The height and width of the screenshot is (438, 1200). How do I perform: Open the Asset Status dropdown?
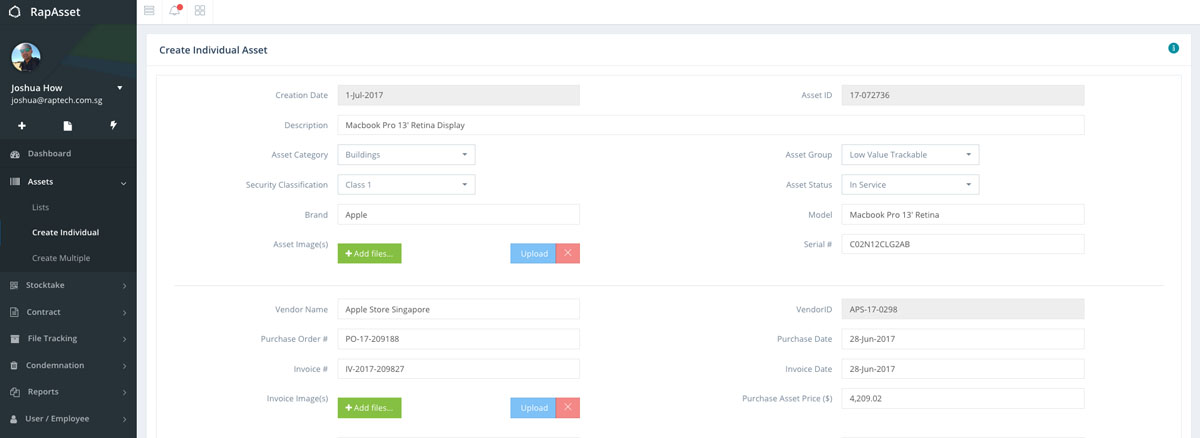910,185
